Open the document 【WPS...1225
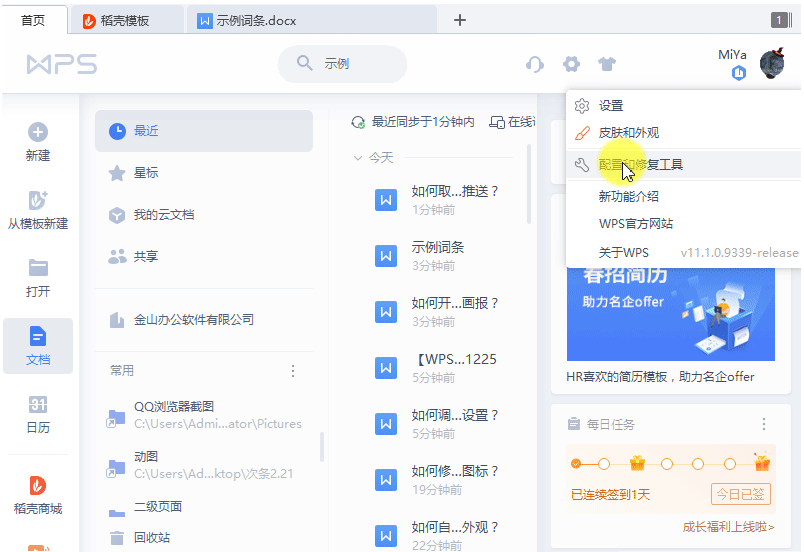The image size is (804, 552). pos(436,368)
